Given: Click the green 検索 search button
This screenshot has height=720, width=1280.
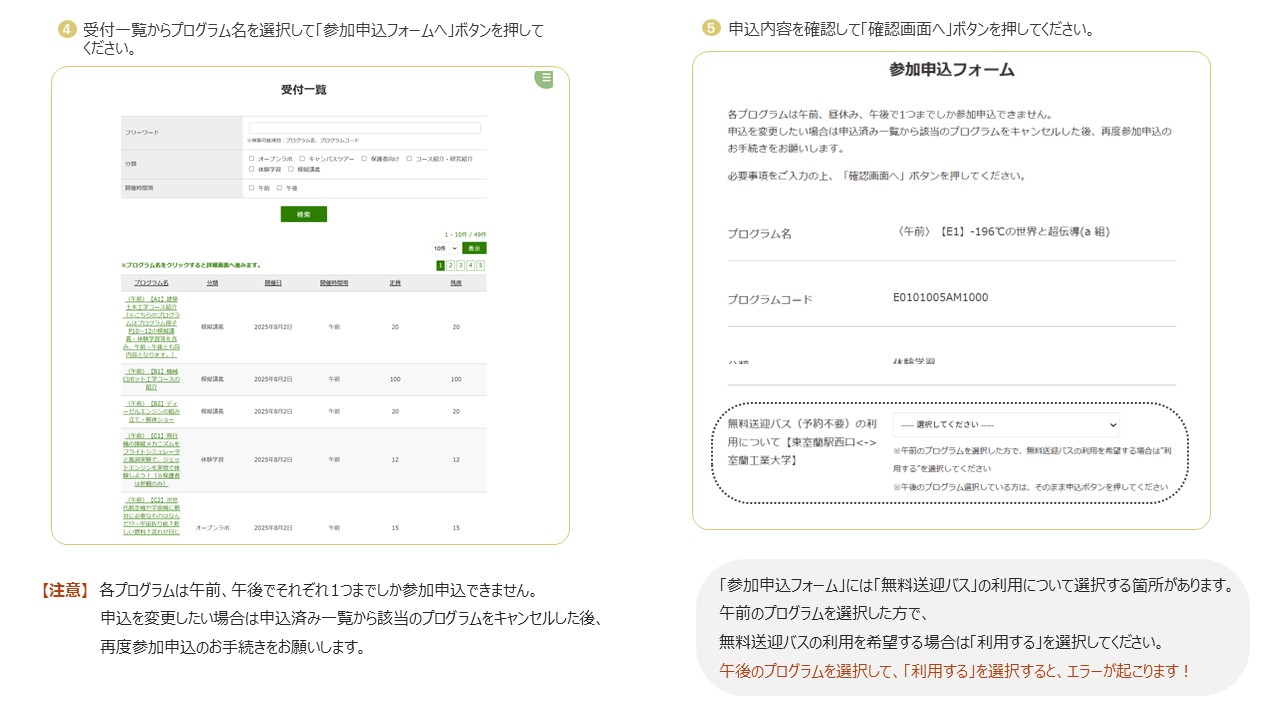Looking at the screenshot, I should point(304,214).
